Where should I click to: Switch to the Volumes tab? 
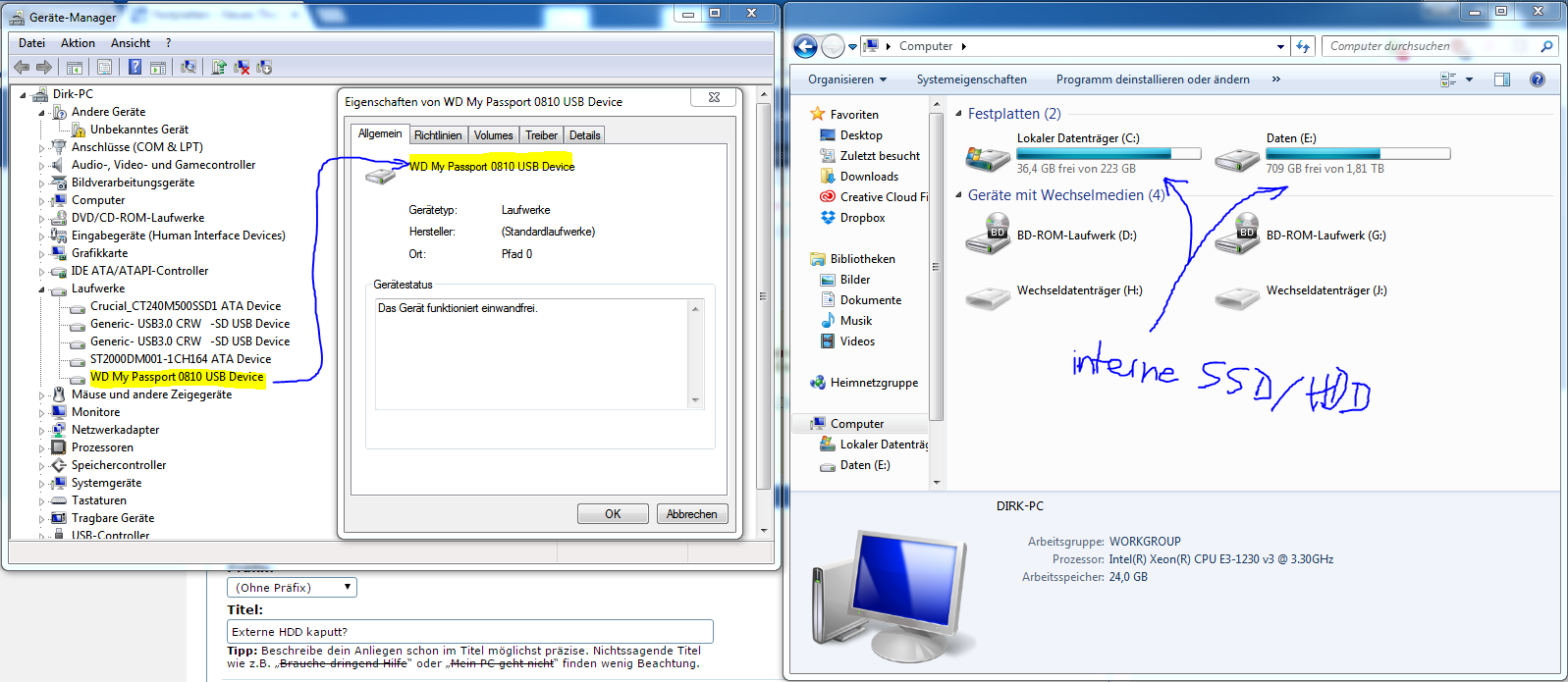click(493, 135)
